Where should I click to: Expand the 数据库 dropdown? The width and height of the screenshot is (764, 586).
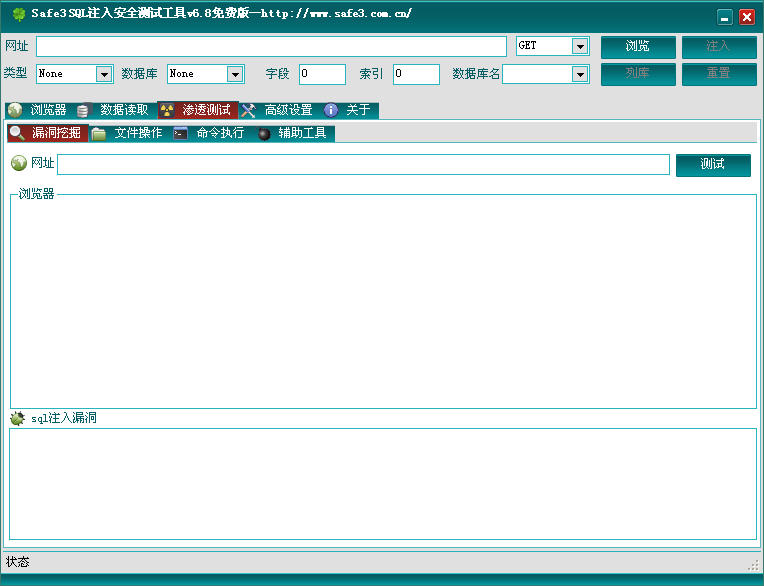click(x=235, y=74)
